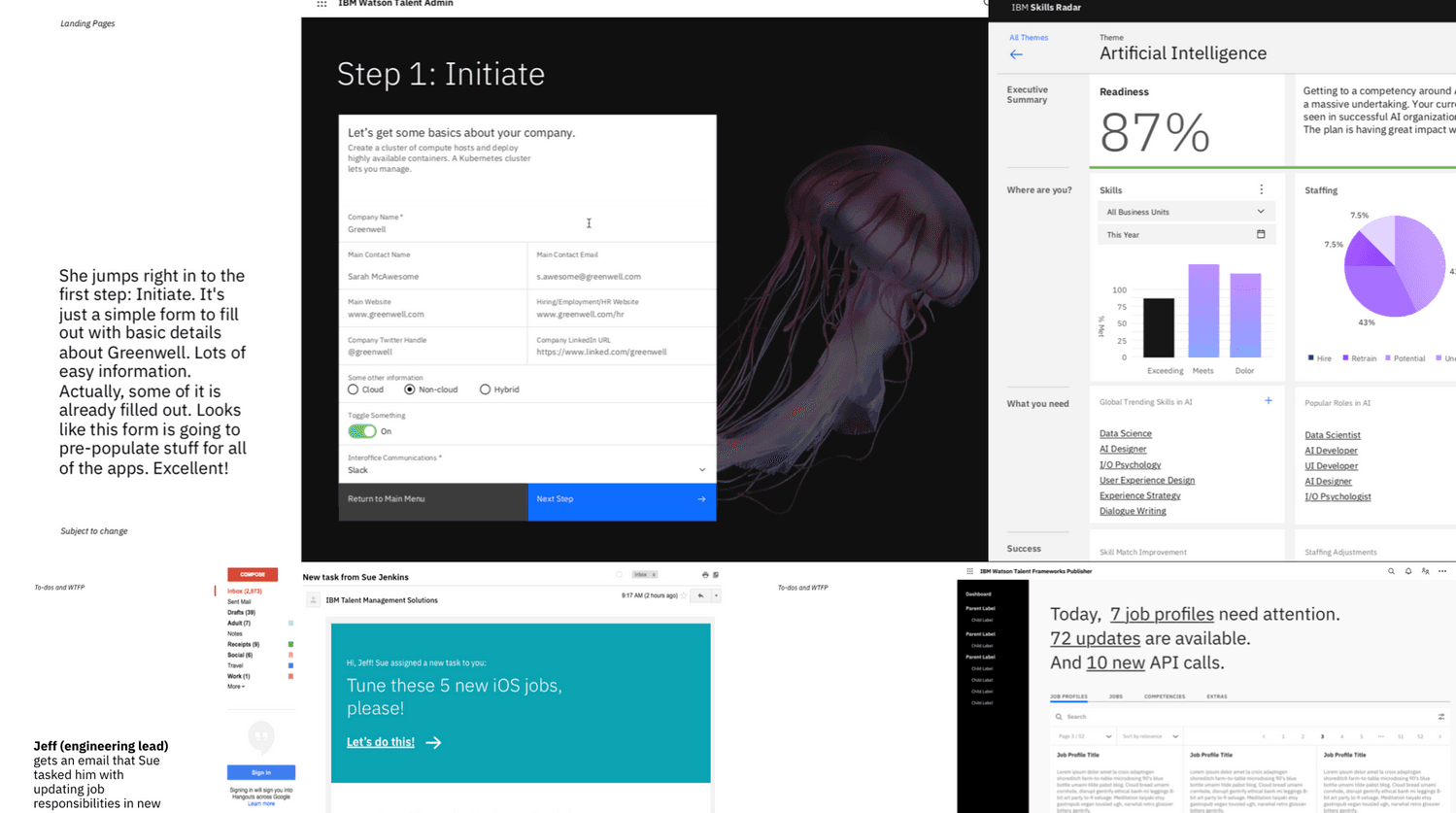Reply to the email with reply arrow
Screen dimensions: 1456x813
coord(700,595)
